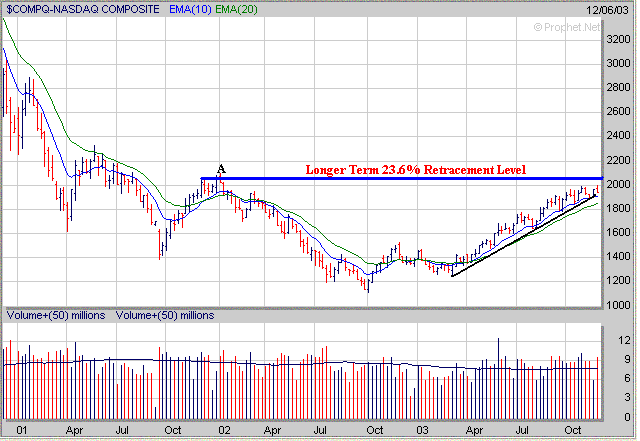This screenshot has height=441, width=640.
Task: Click the second Volume+(50) millions label
Action: (x=165, y=316)
